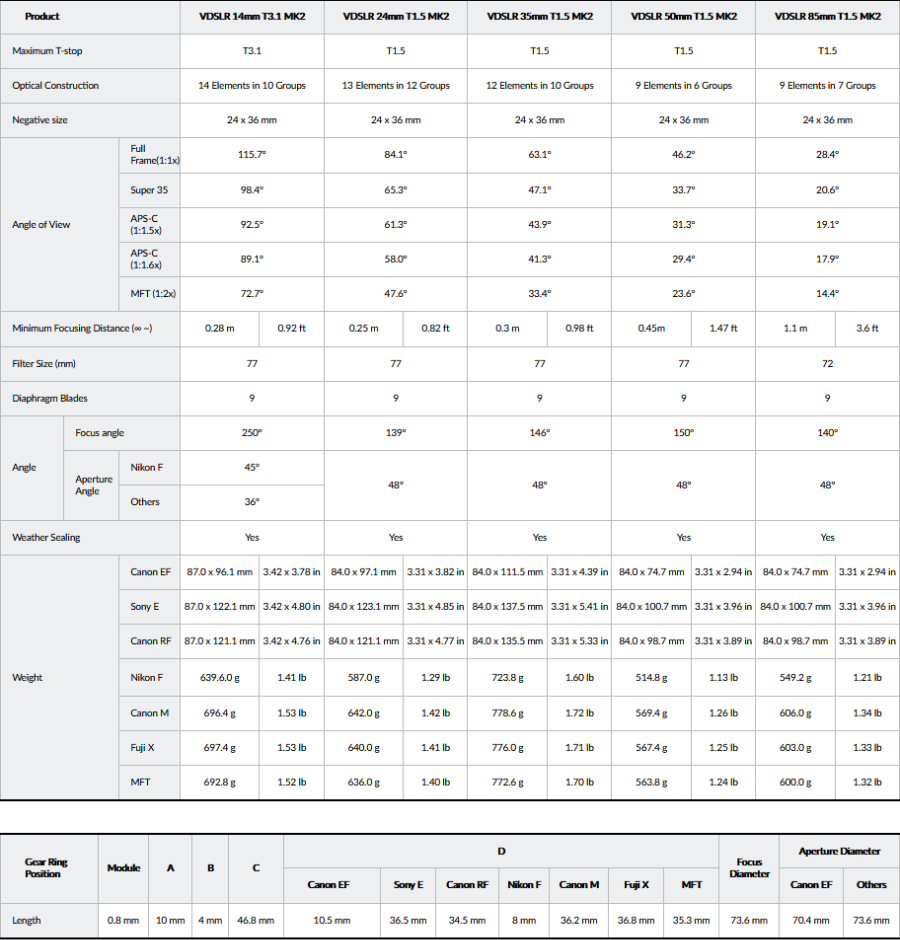Select the 87.0 x 96.1 mm Canon EF cell
The width and height of the screenshot is (900, 940).
(220, 572)
